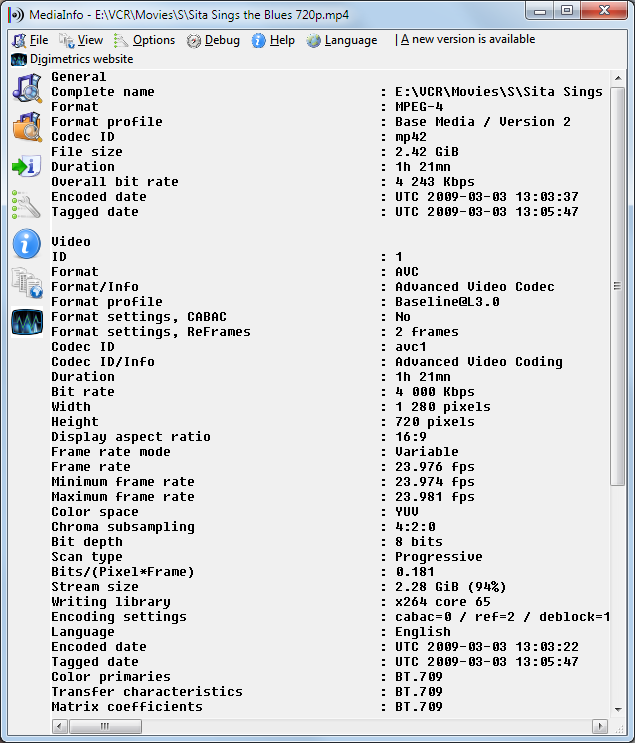Click the 'UTC 2009-03-03 13:03:37' encoded date

click(x=487, y=197)
